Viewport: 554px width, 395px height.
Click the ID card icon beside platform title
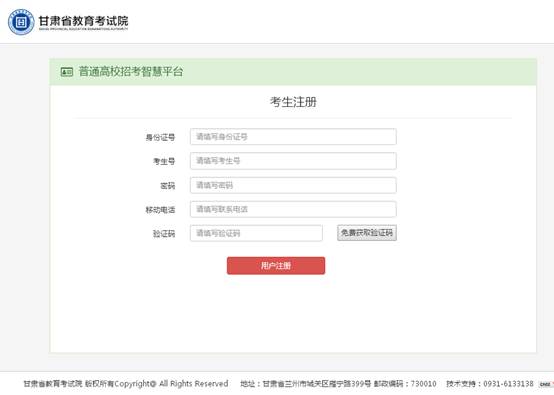[x=67, y=72]
